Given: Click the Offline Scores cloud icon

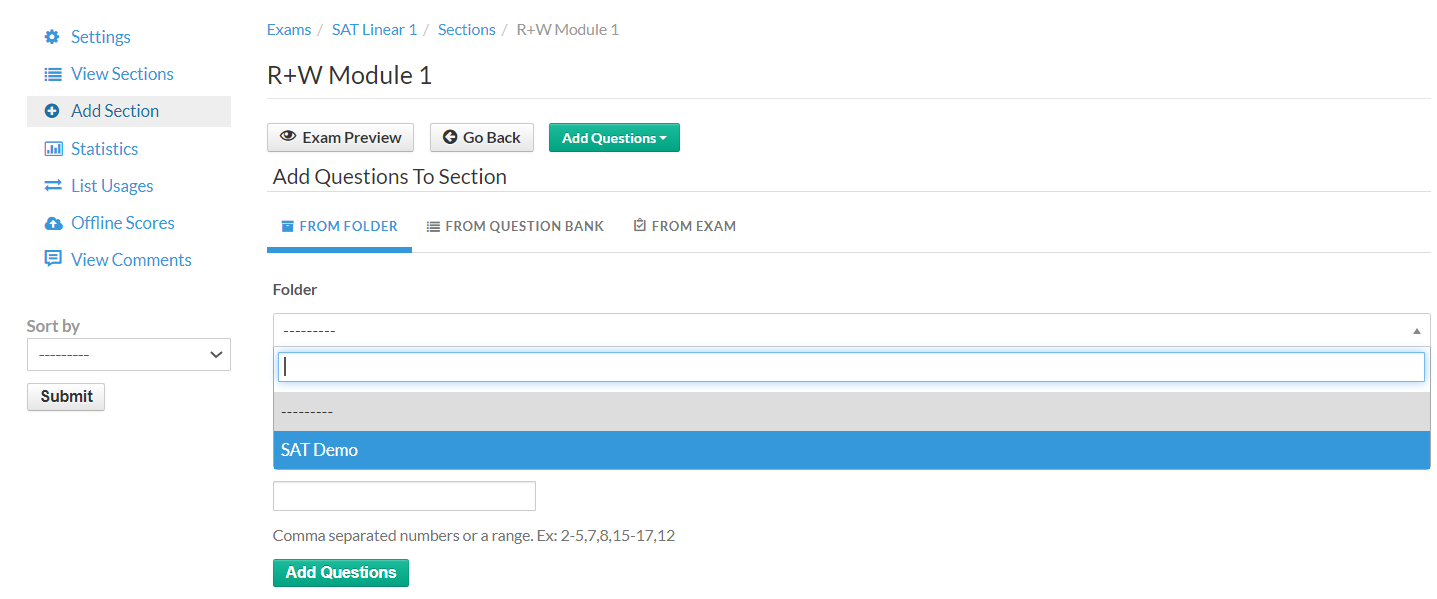Looking at the screenshot, I should [53, 223].
